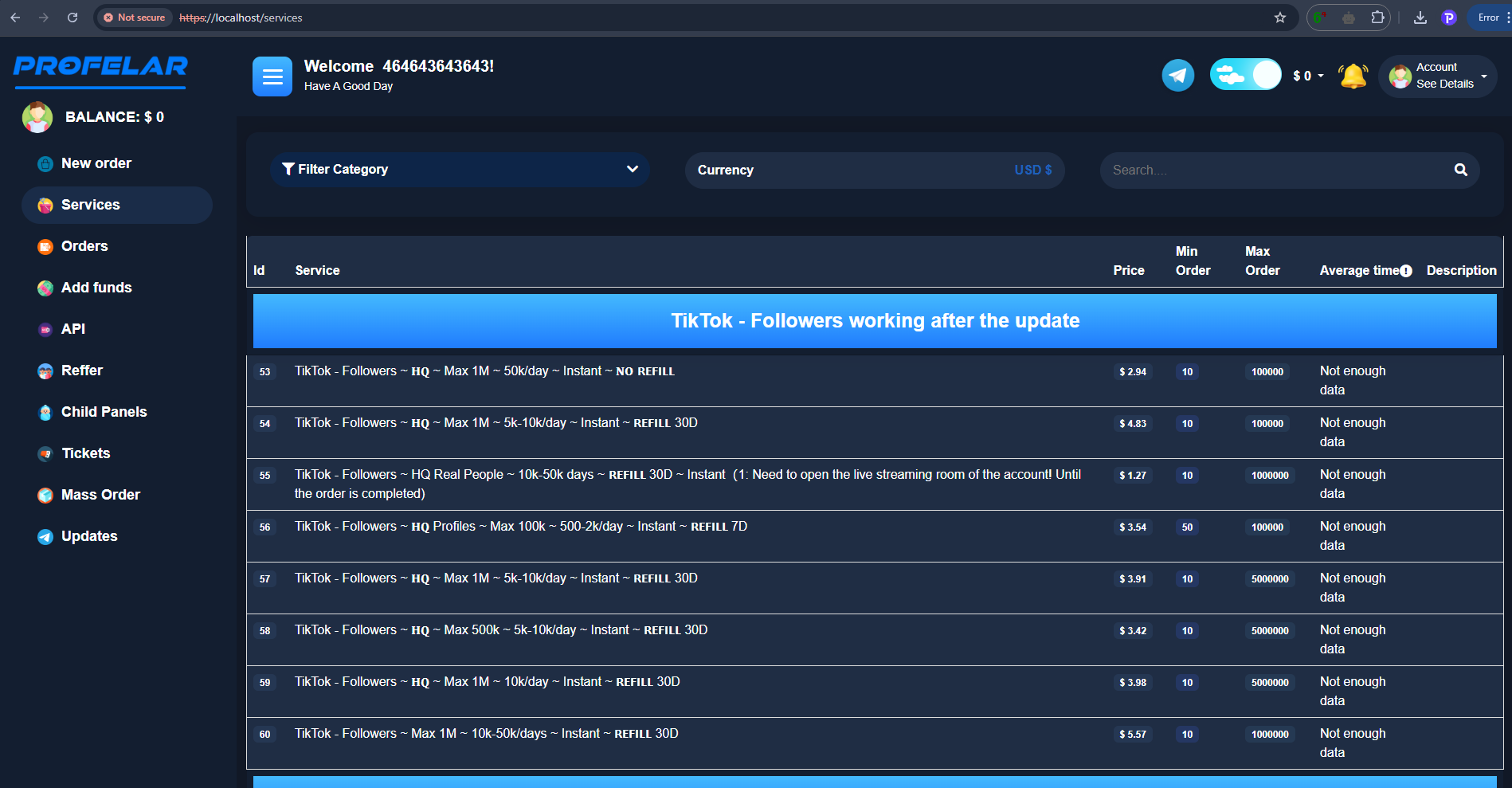
Task: Click service id 55 badge
Action: point(264,476)
